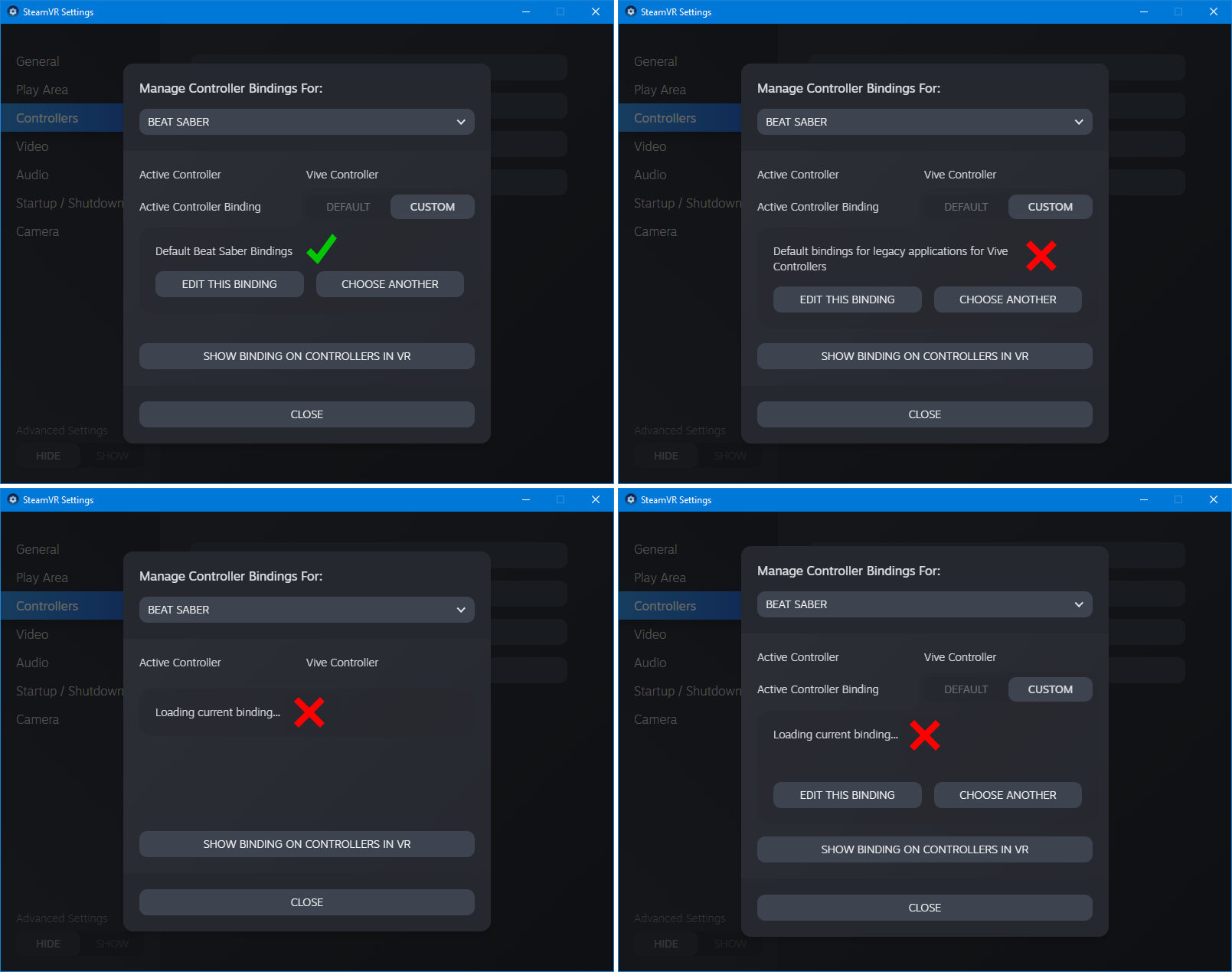1232x972 pixels.
Task: Minimize the bottom-right SteamVR Settings window
Action: click(x=1144, y=499)
